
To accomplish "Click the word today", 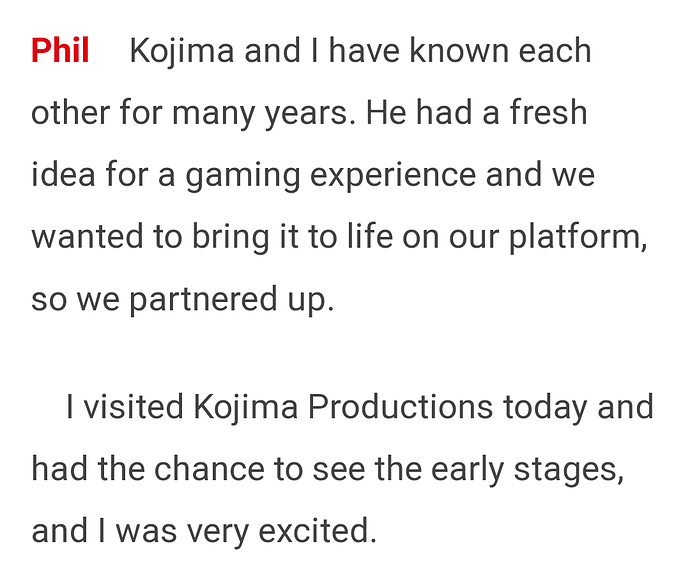I will click(x=545, y=409).
